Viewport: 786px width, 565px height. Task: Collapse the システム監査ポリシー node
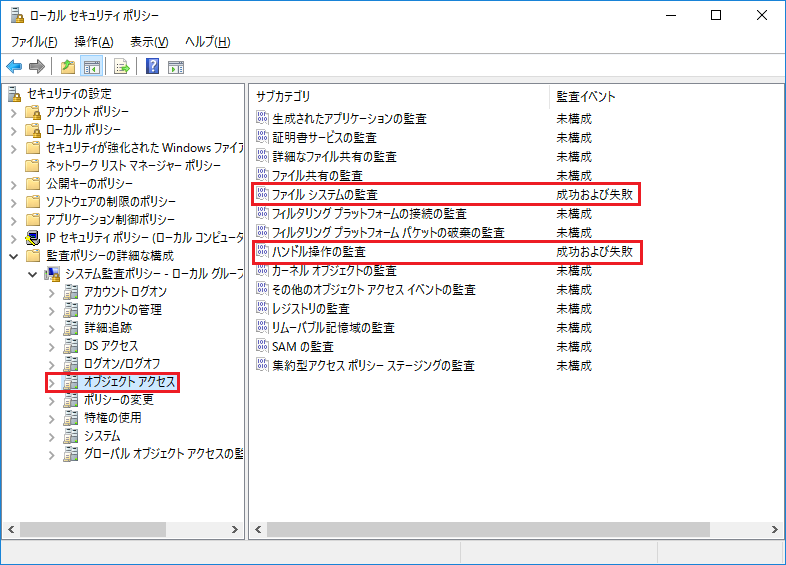pos(33,275)
